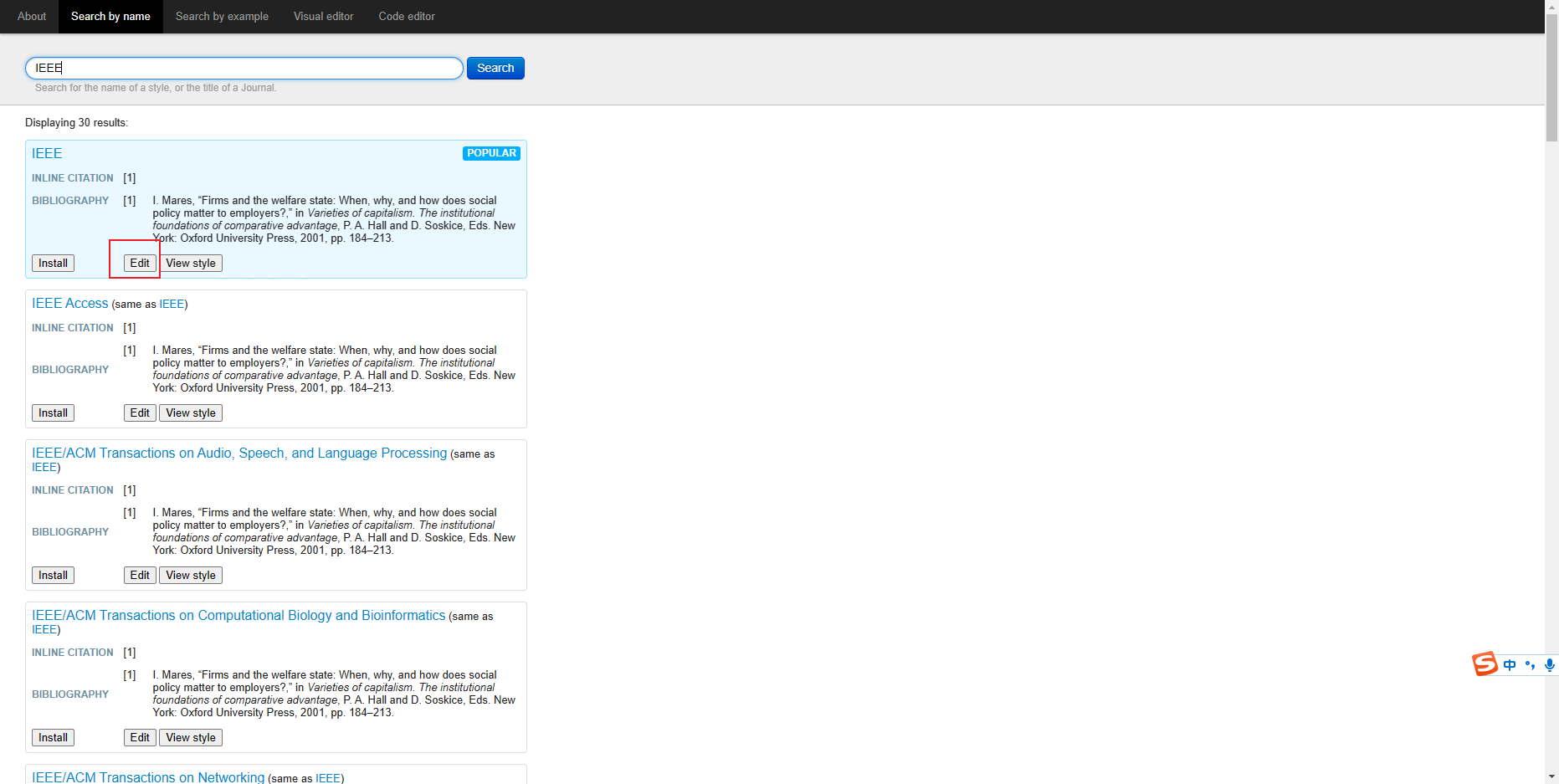This screenshot has height=784, width=1559.
Task: Select the Search by name tab
Action: tap(110, 16)
